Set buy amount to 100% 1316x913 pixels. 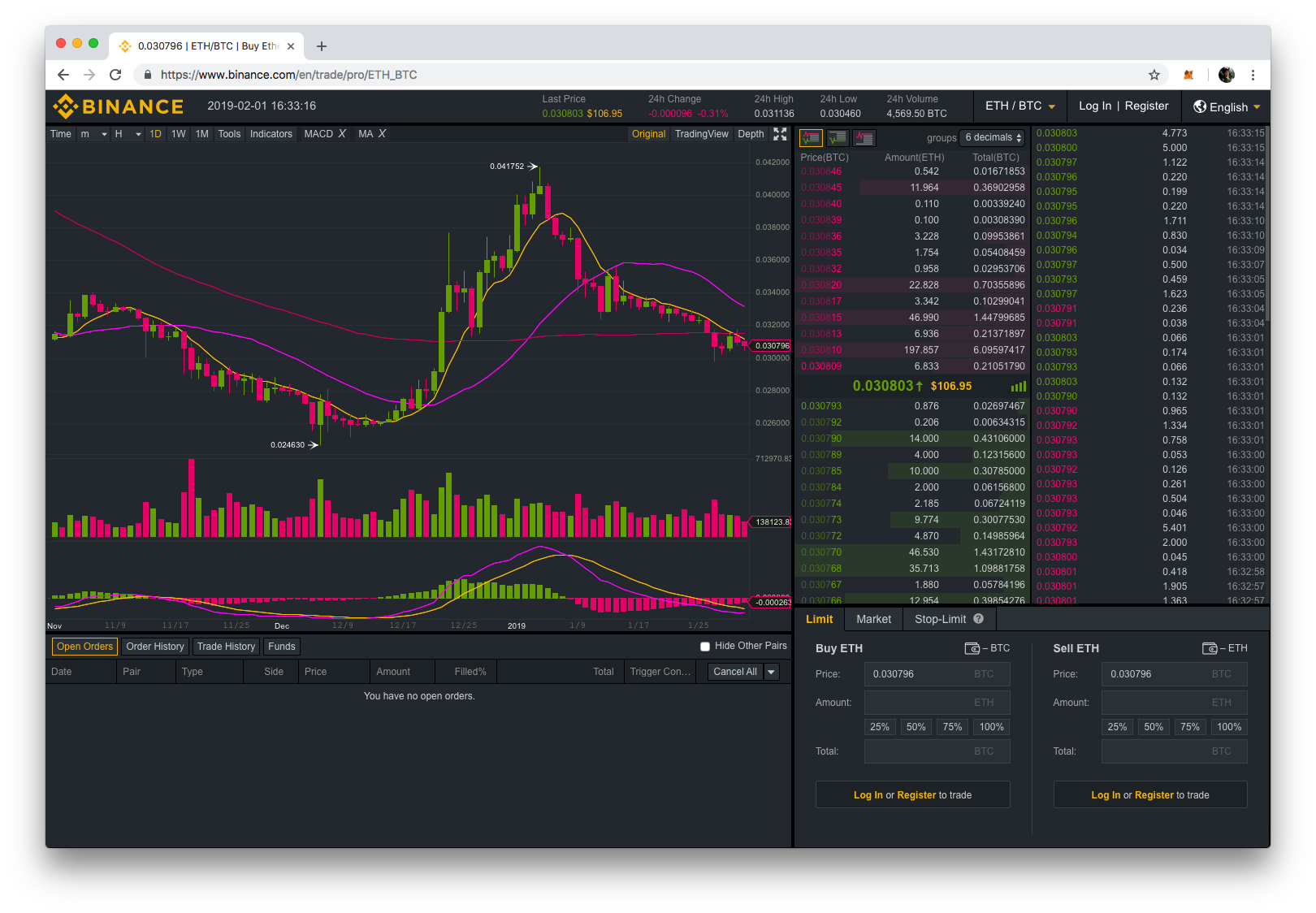click(992, 727)
